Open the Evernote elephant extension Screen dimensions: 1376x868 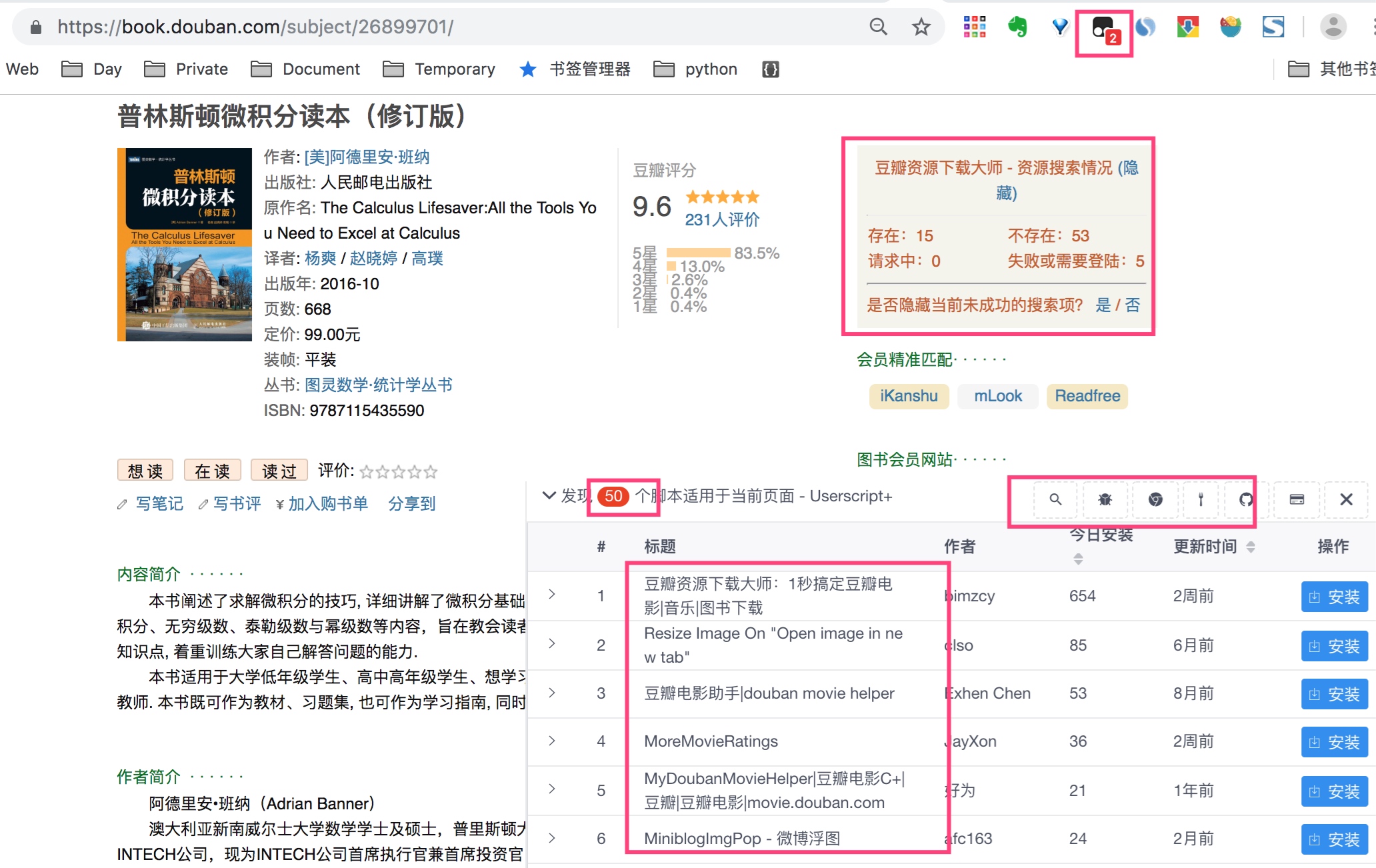(1017, 27)
